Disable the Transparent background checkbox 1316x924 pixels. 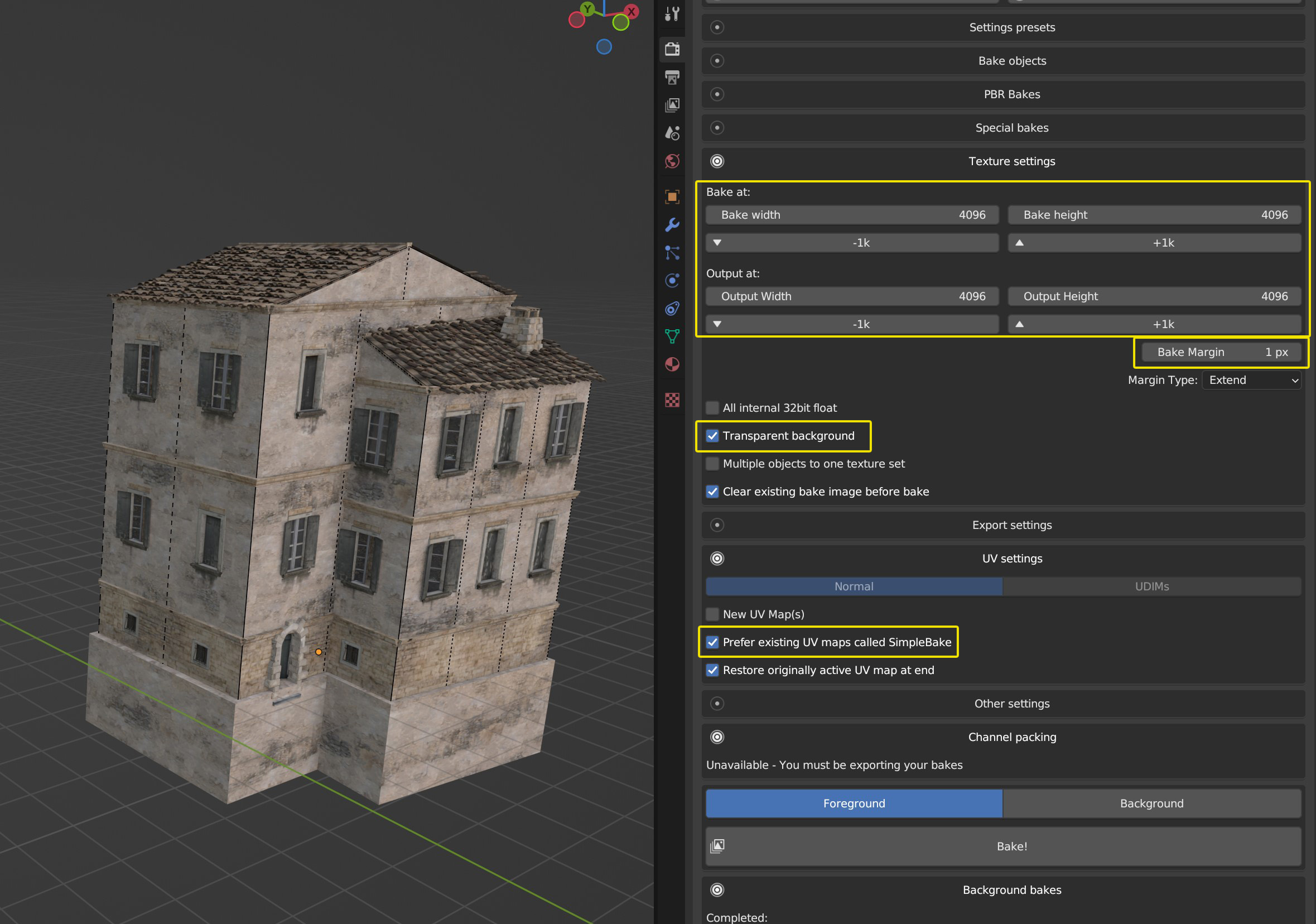pos(712,436)
